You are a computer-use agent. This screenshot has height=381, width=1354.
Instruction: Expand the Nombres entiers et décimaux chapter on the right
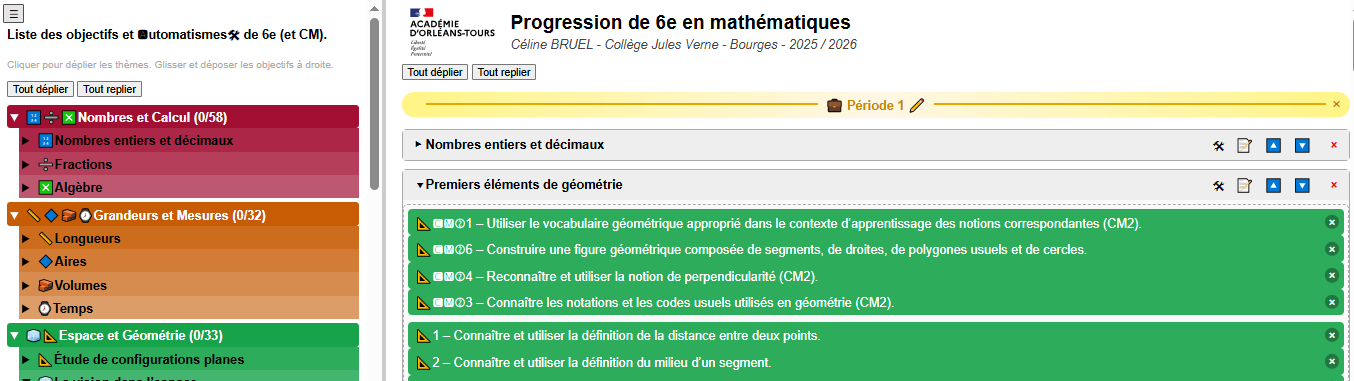point(419,144)
